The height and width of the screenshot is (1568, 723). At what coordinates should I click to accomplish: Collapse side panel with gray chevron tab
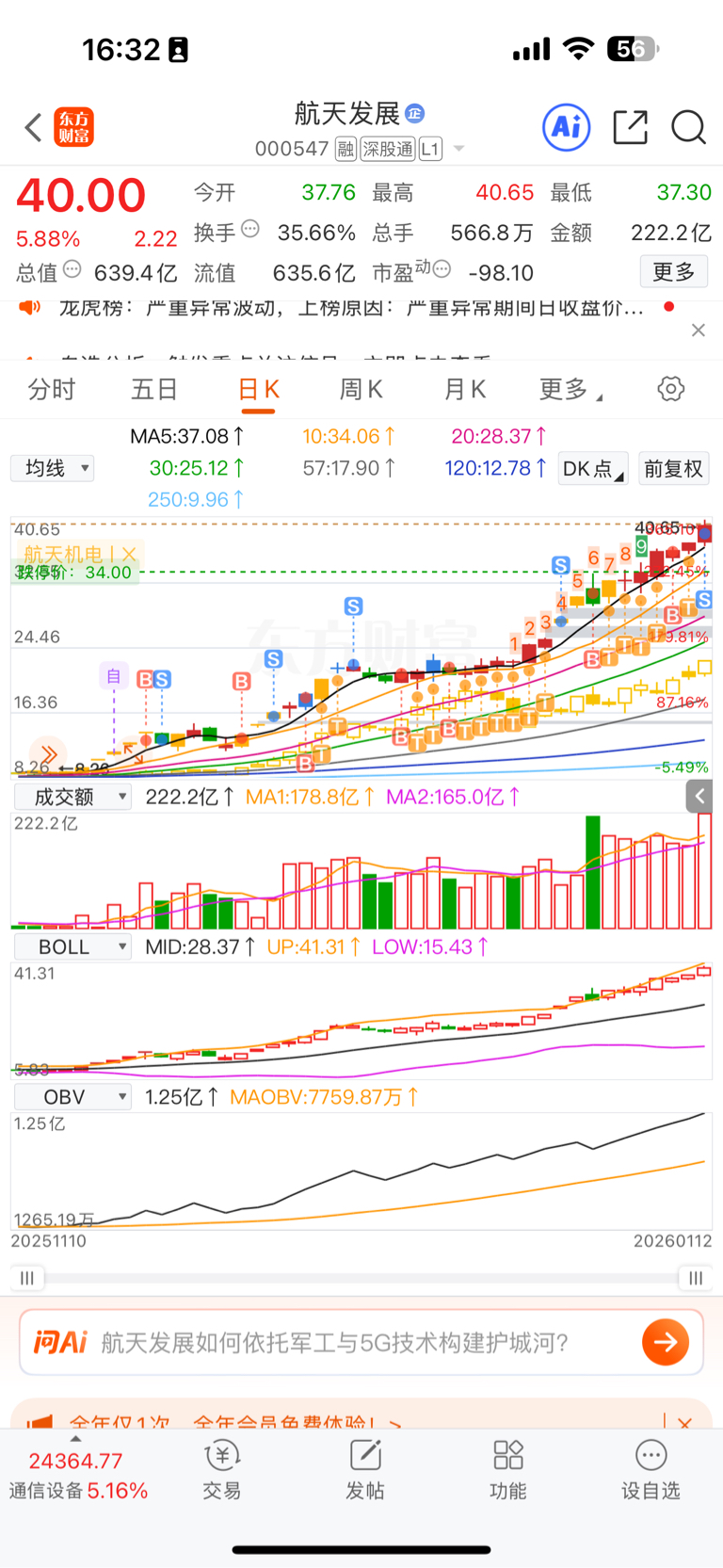(699, 797)
